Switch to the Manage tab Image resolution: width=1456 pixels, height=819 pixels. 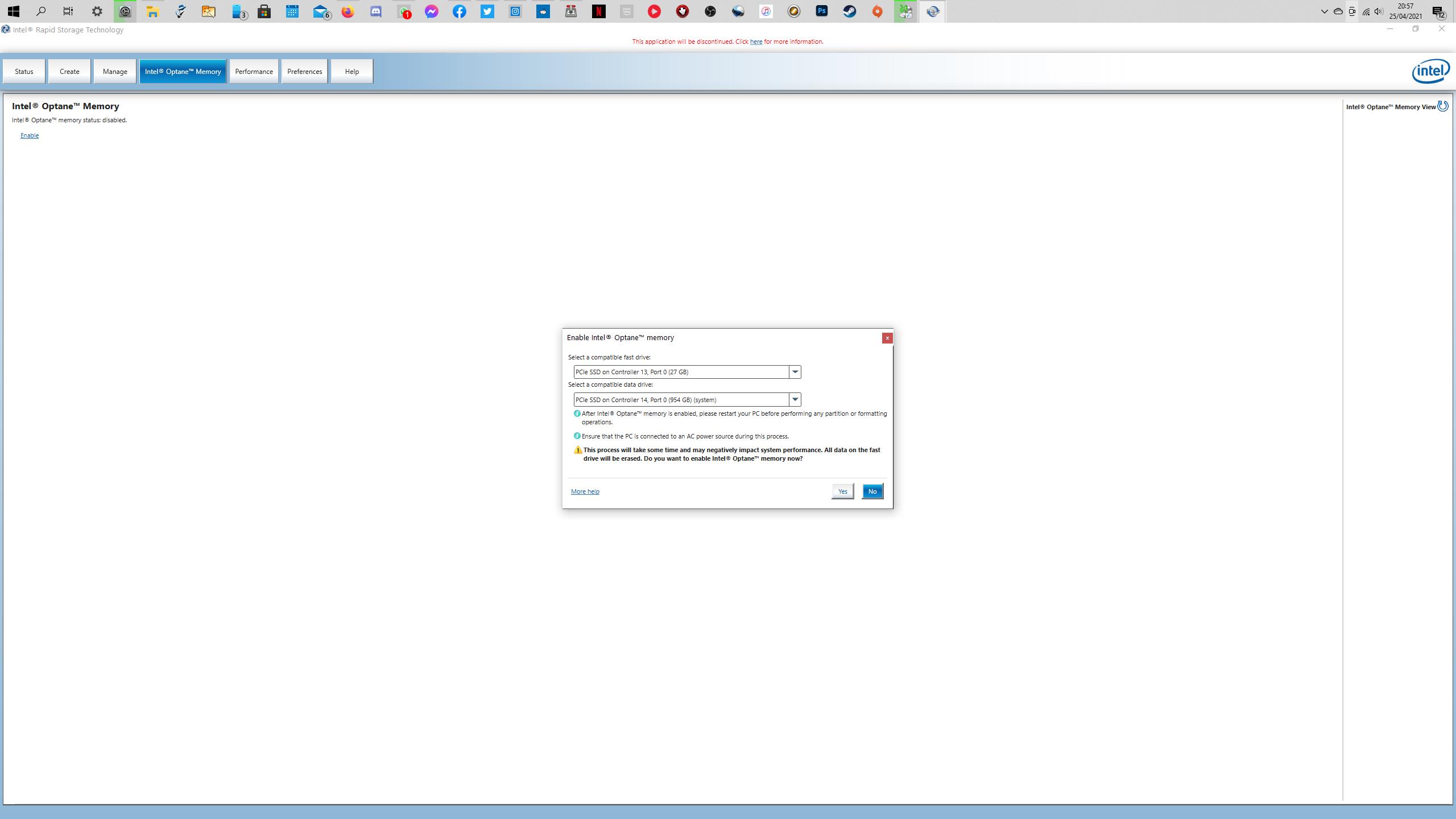pos(115,71)
